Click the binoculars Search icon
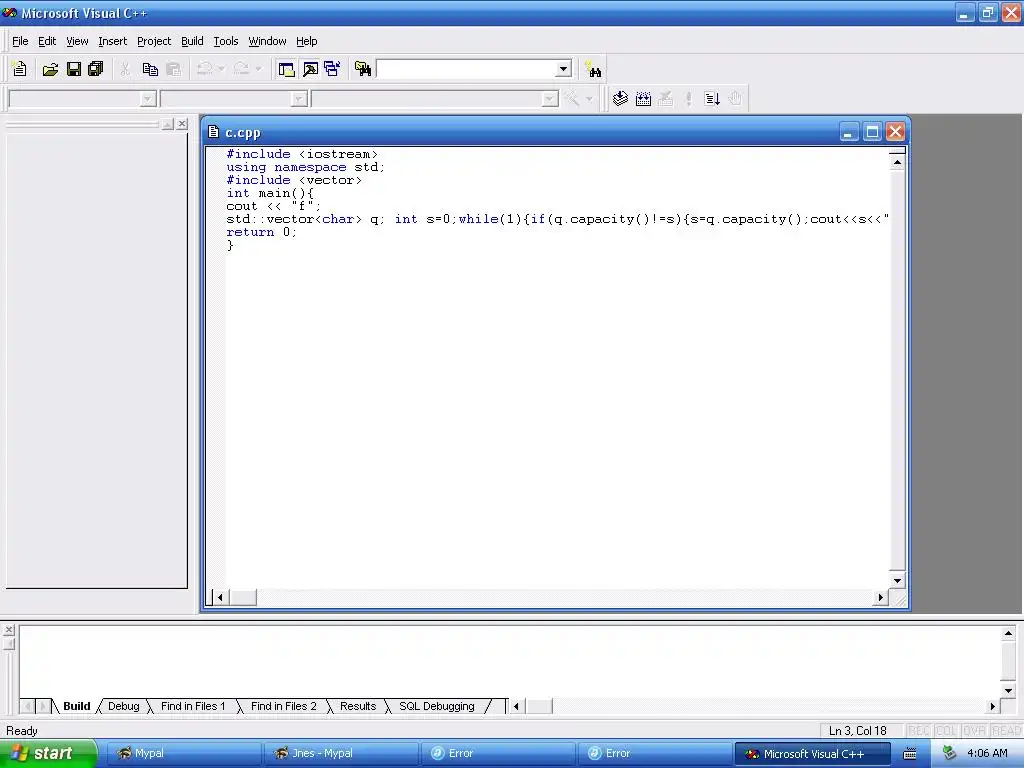This screenshot has height=768, width=1024. coord(593,69)
